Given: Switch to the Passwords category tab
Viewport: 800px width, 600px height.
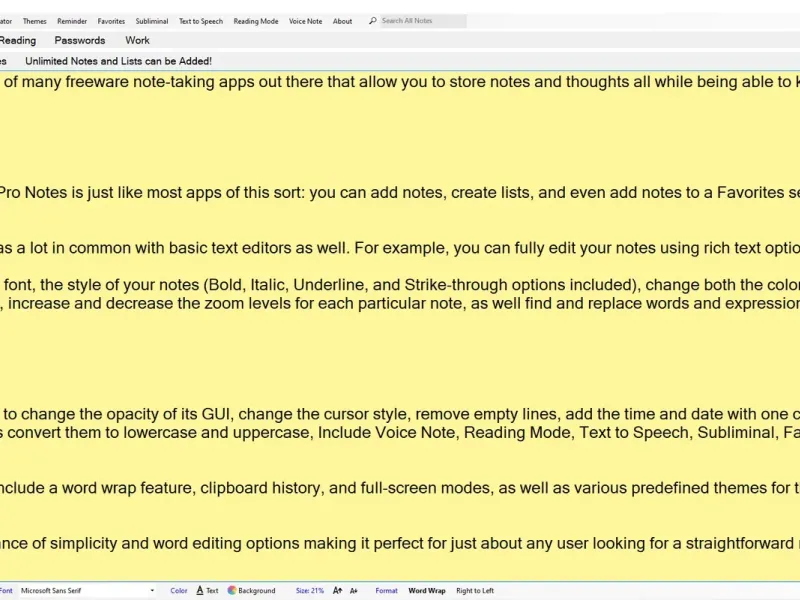Looking at the screenshot, I should click(80, 40).
